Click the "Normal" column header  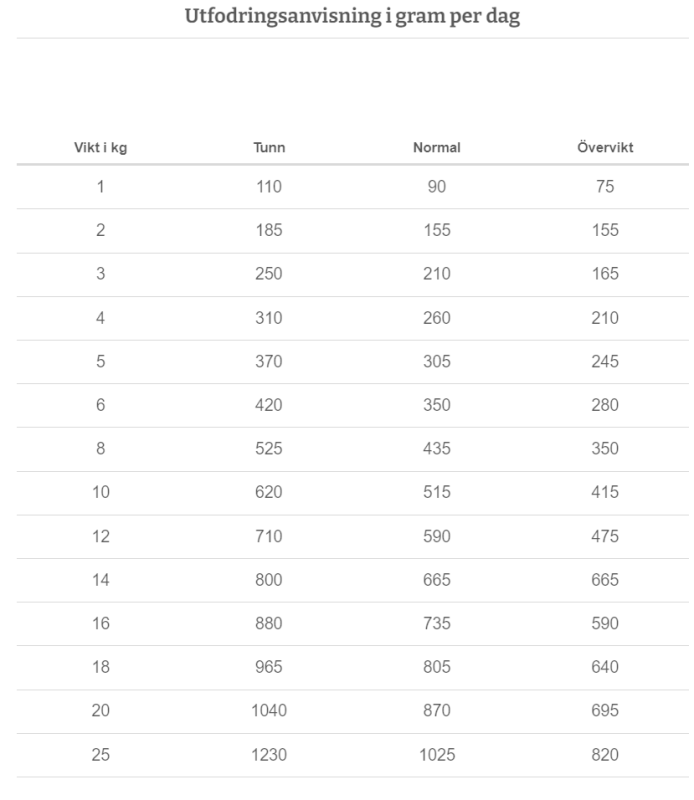(436, 148)
